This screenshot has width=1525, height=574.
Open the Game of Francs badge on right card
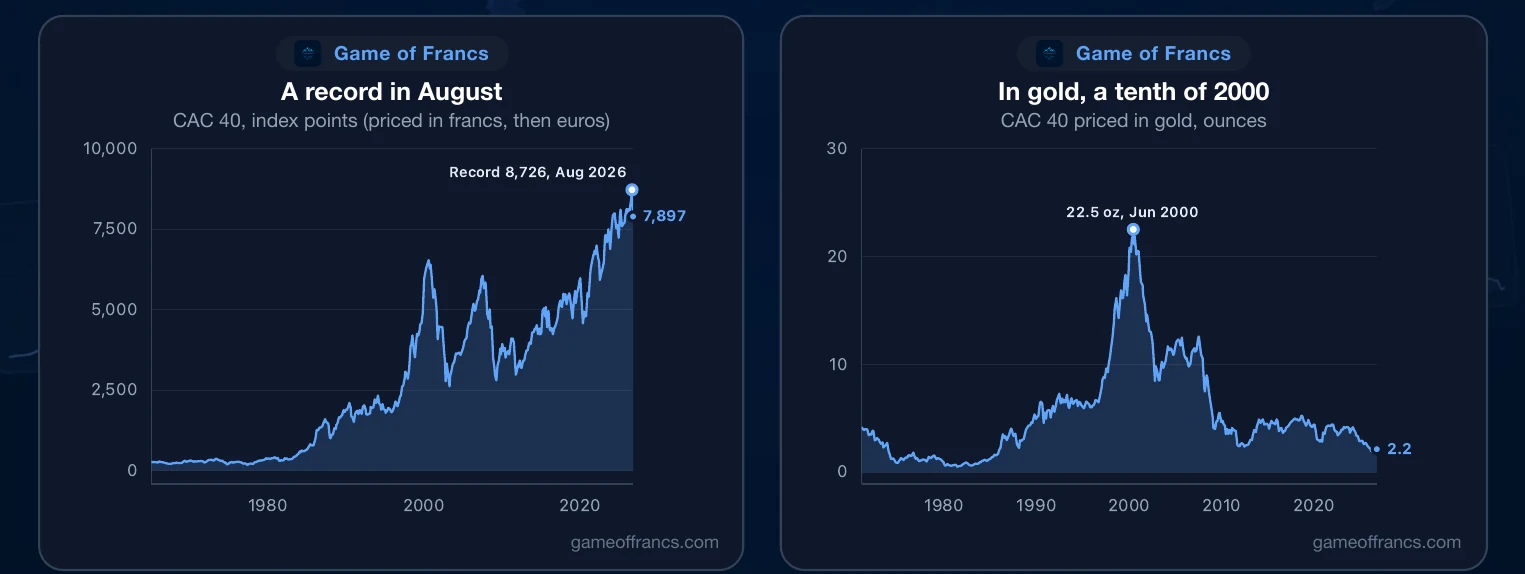(1134, 54)
